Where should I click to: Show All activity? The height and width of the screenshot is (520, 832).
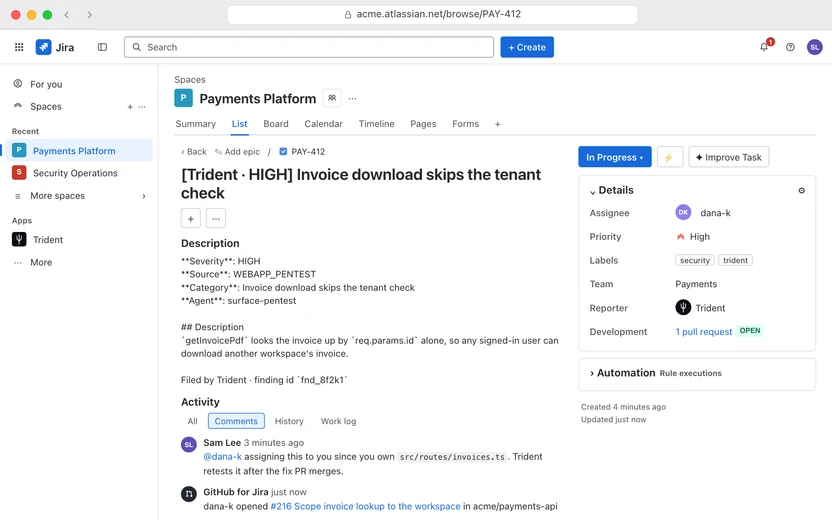[192, 421]
